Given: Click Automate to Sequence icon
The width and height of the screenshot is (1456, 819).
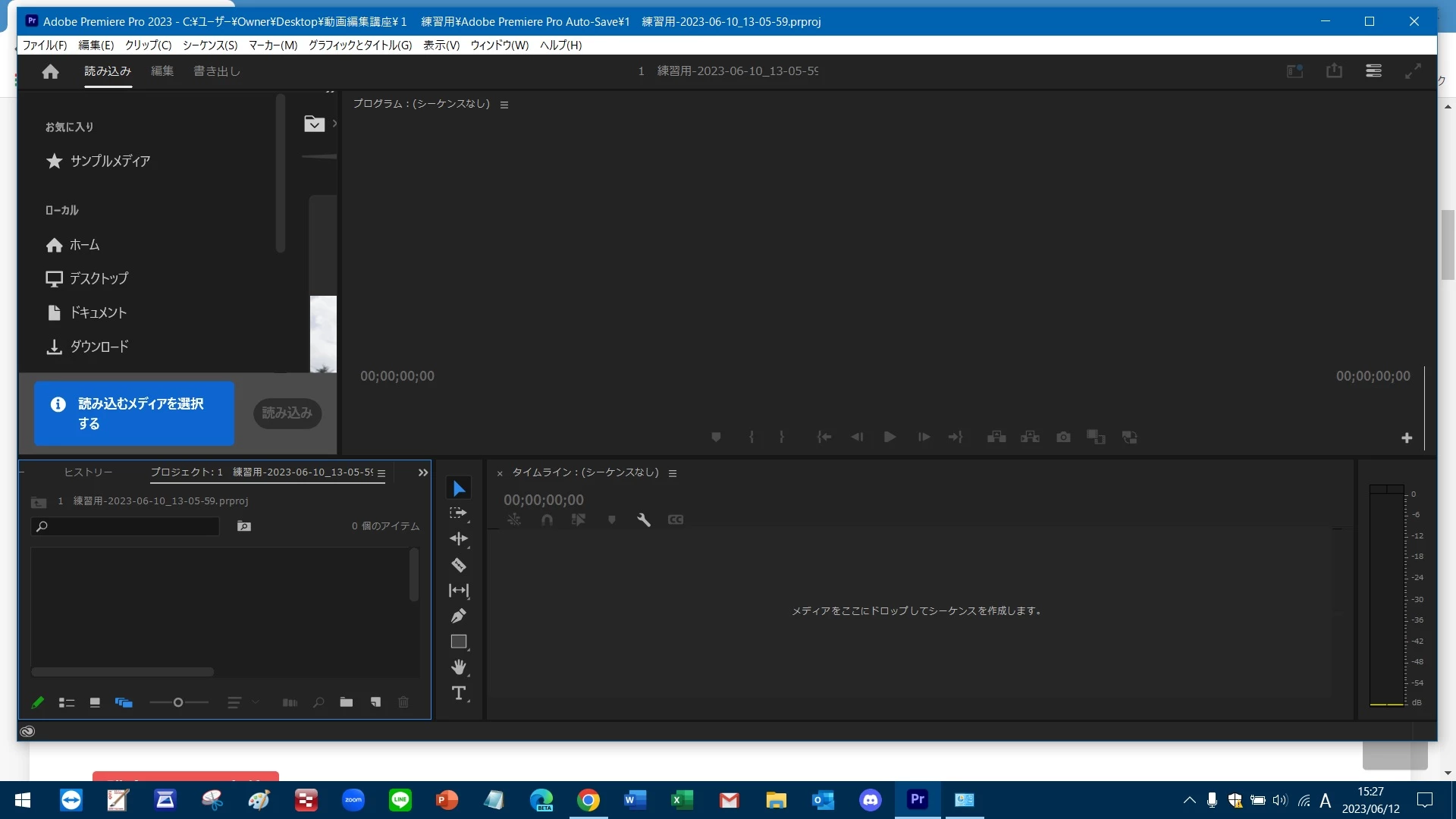Looking at the screenshot, I should pyautogui.click(x=290, y=702).
